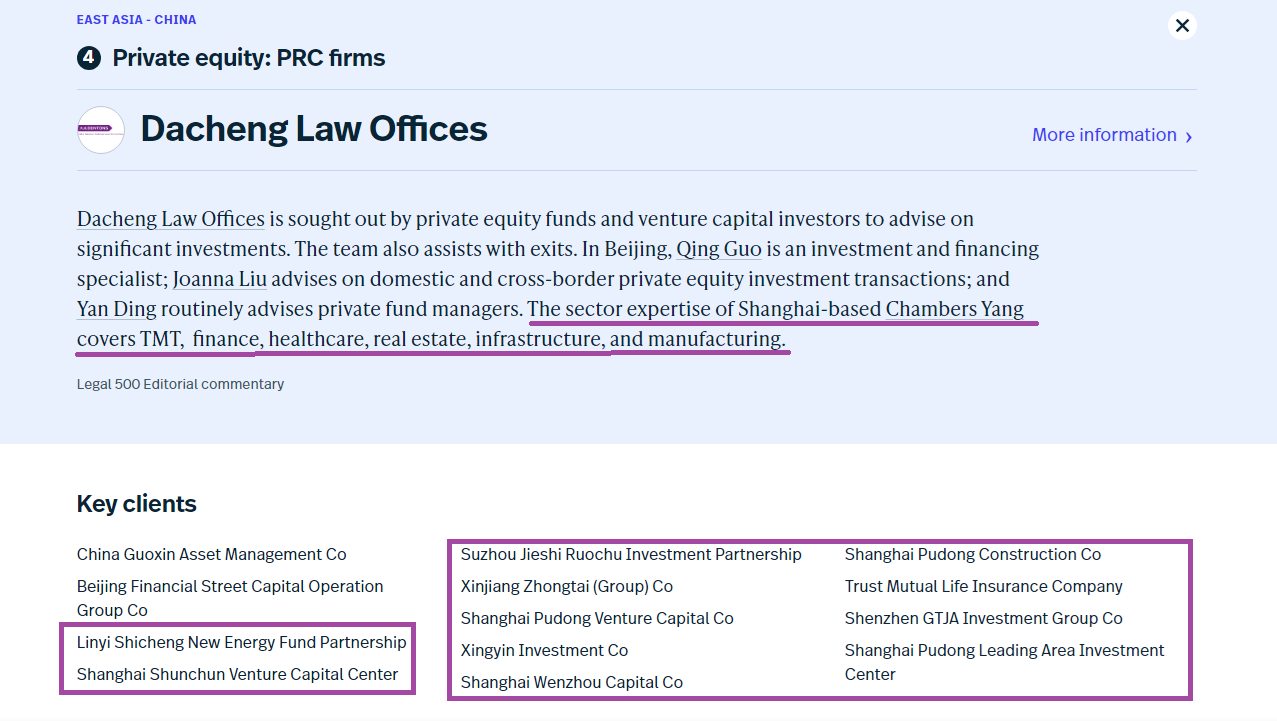Select Linyi Shicheng New Energy Fund Partnership

point(242,642)
